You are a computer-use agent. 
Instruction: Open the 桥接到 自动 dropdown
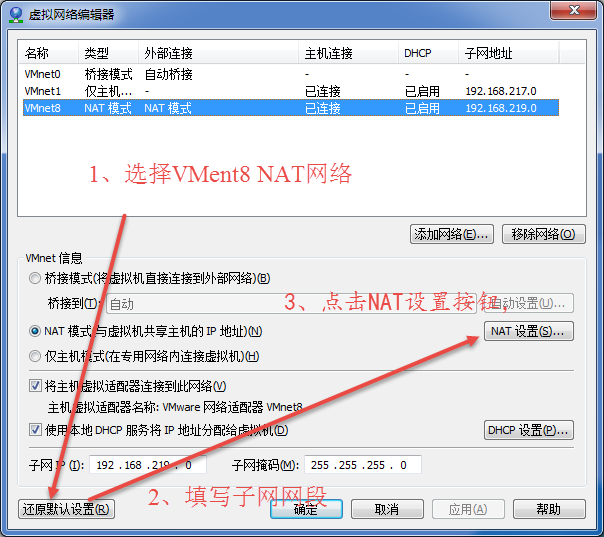(290, 303)
